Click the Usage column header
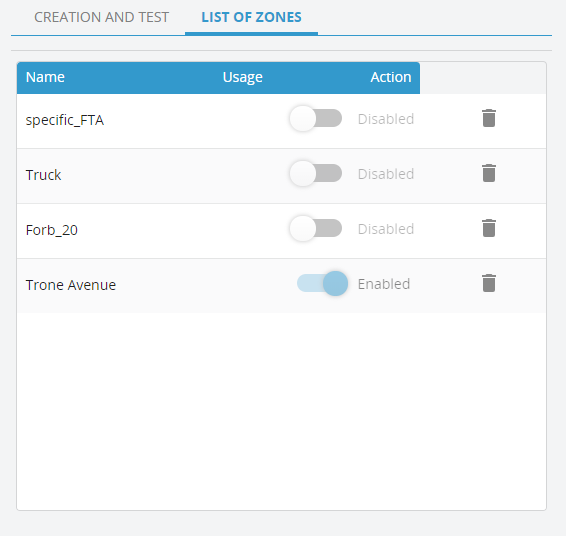The width and height of the screenshot is (566, 536). click(243, 77)
